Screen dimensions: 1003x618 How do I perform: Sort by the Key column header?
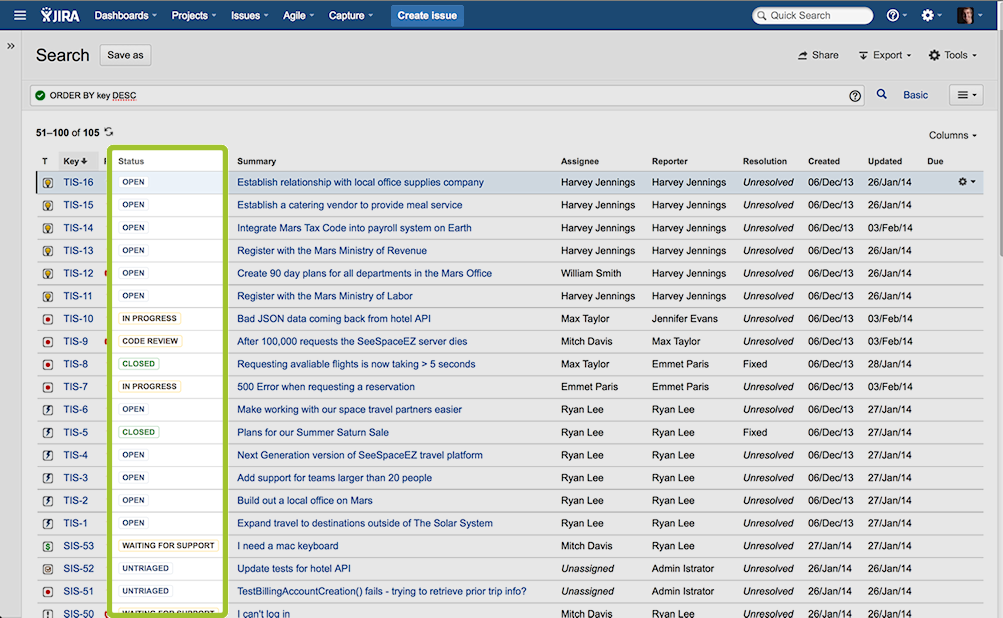pyautogui.click(x=75, y=161)
